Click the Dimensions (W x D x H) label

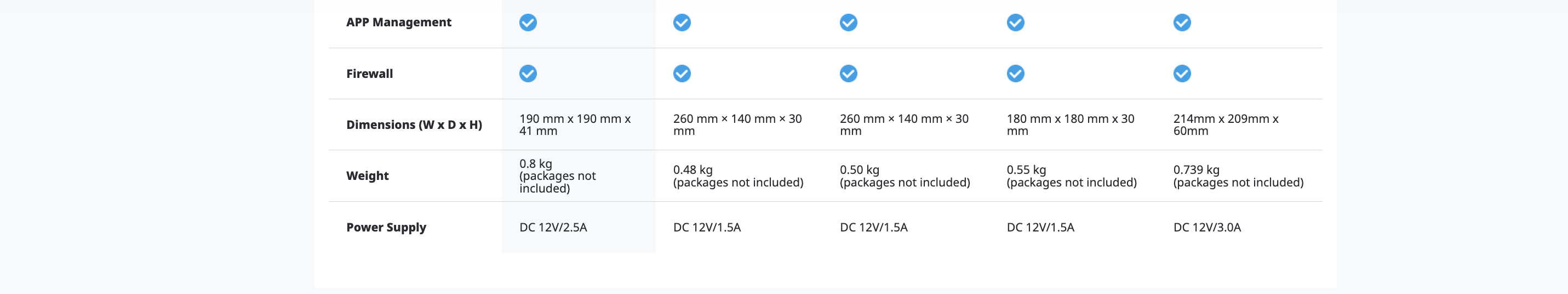pos(414,125)
